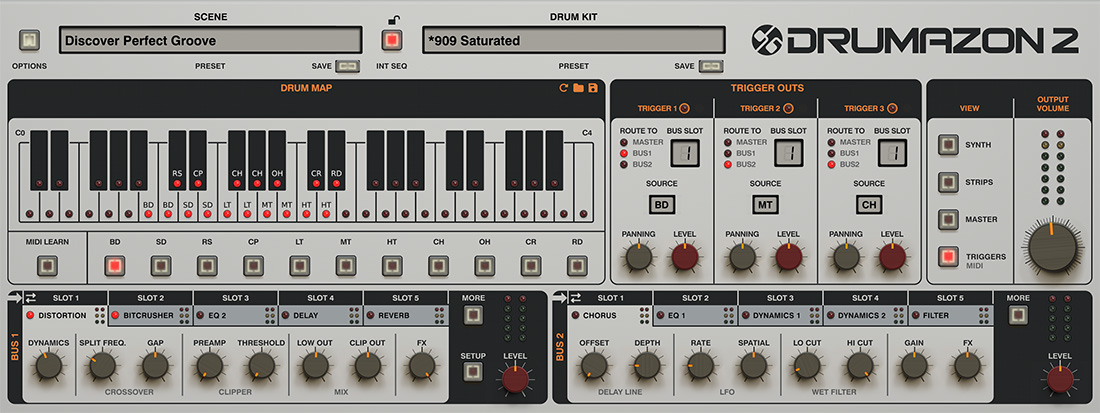The image size is (1100, 413).
Task: Open Trigger 1 source BD selector
Action: point(662,205)
